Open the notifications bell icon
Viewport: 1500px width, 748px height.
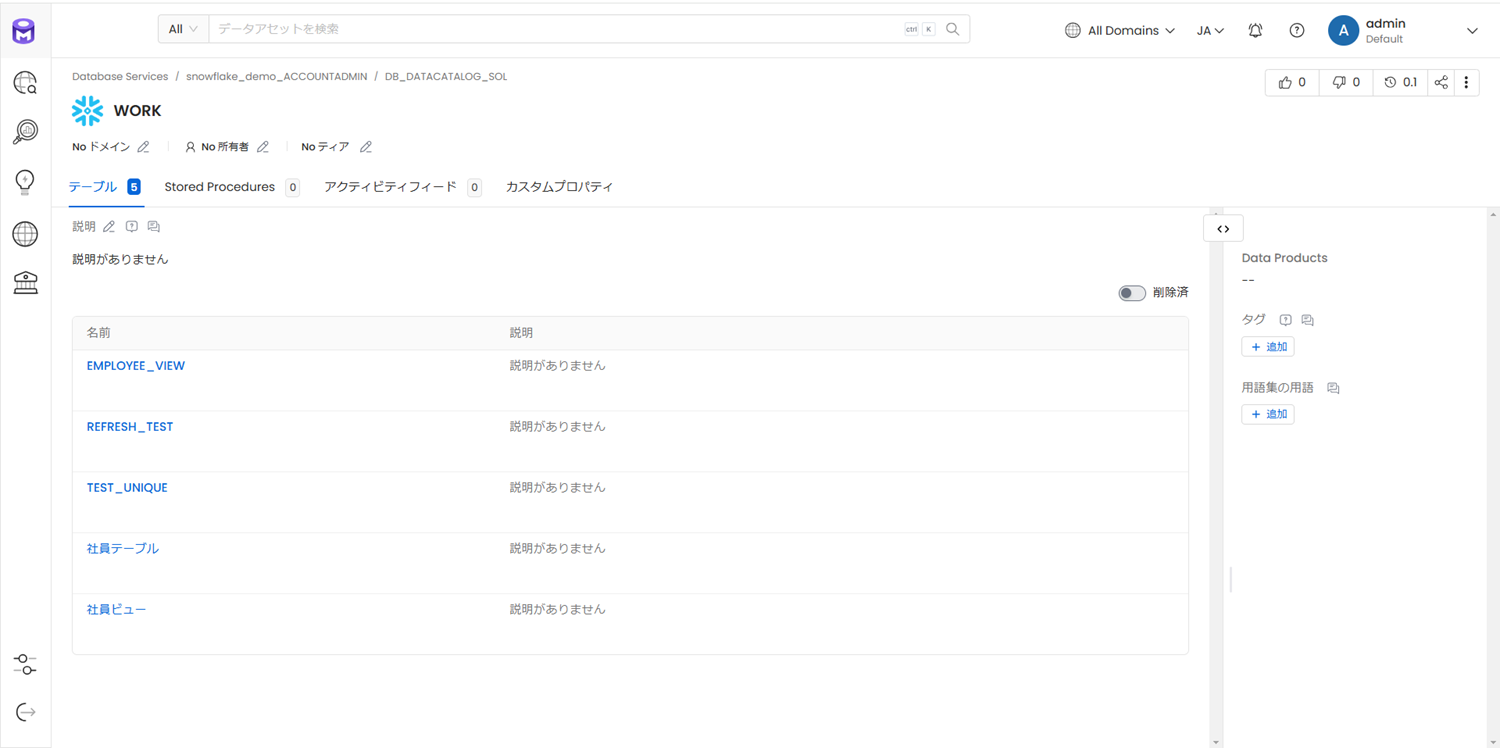[1255, 31]
